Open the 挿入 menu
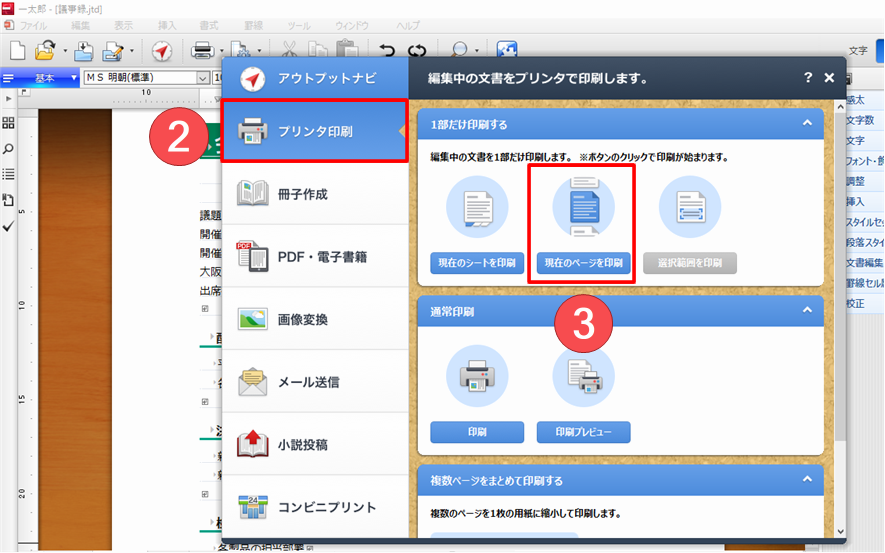The image size is (885, 553). point(167,25)
